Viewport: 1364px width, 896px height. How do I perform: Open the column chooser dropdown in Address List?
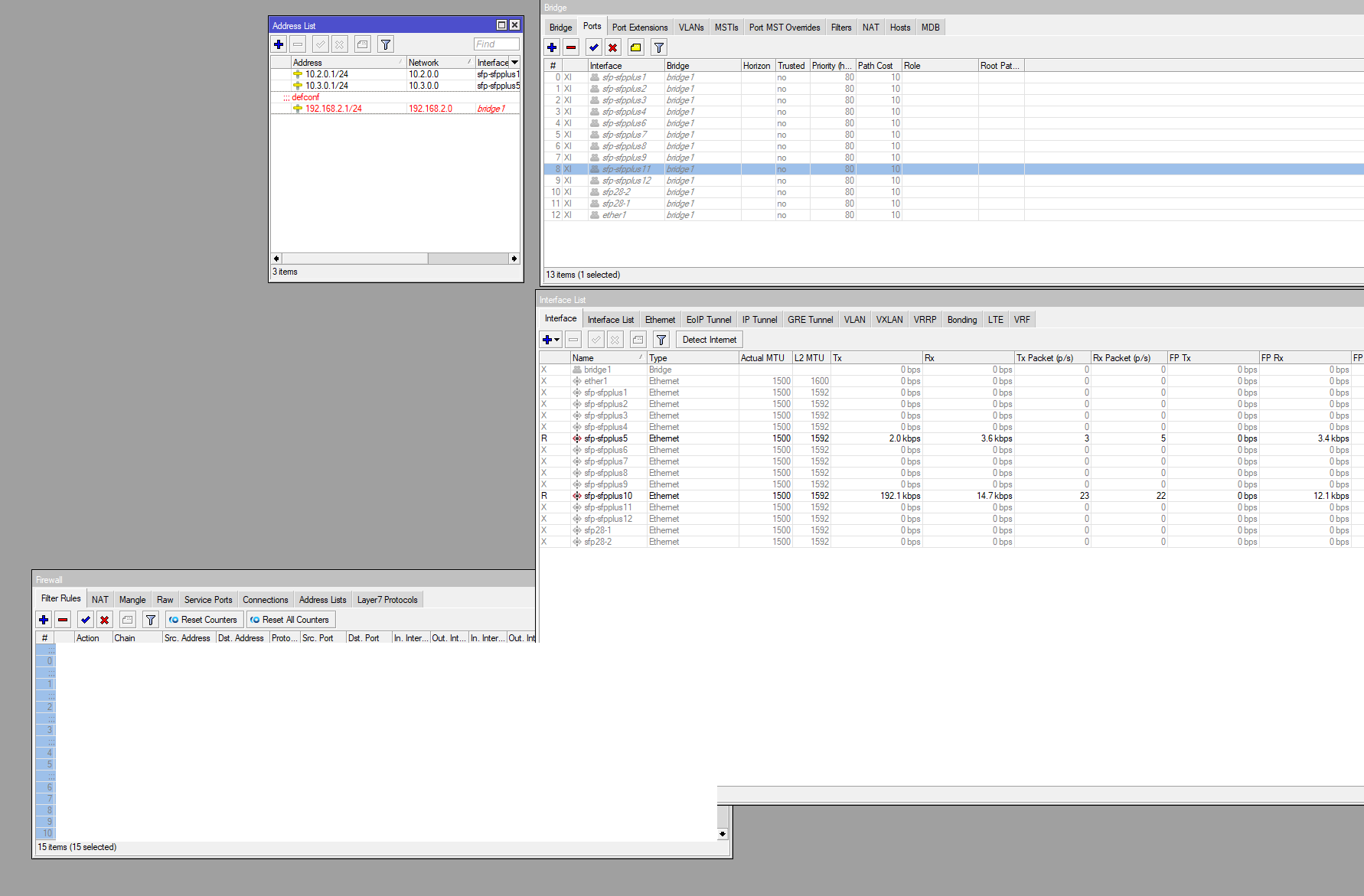[x=515, y=63]
